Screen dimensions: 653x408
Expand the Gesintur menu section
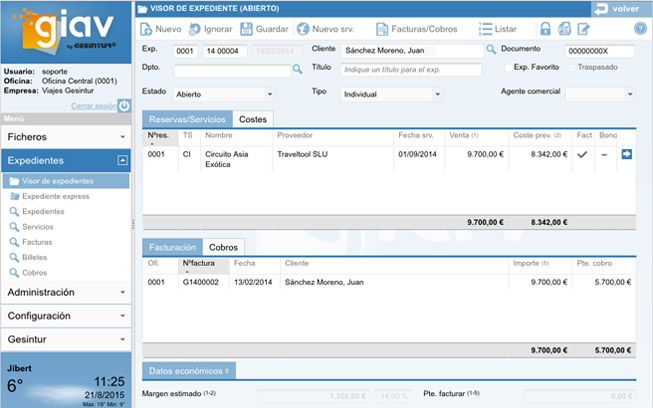[66, 340]
